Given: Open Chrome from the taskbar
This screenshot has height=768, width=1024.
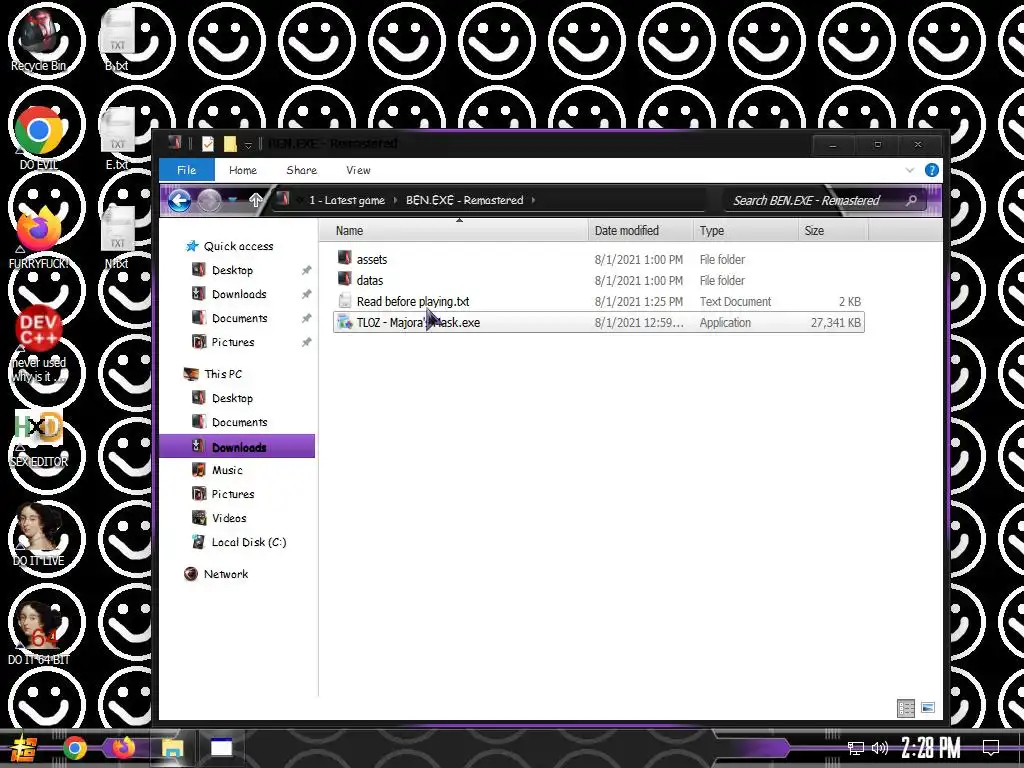Looking at the screenshot, I should coord(74,748).
